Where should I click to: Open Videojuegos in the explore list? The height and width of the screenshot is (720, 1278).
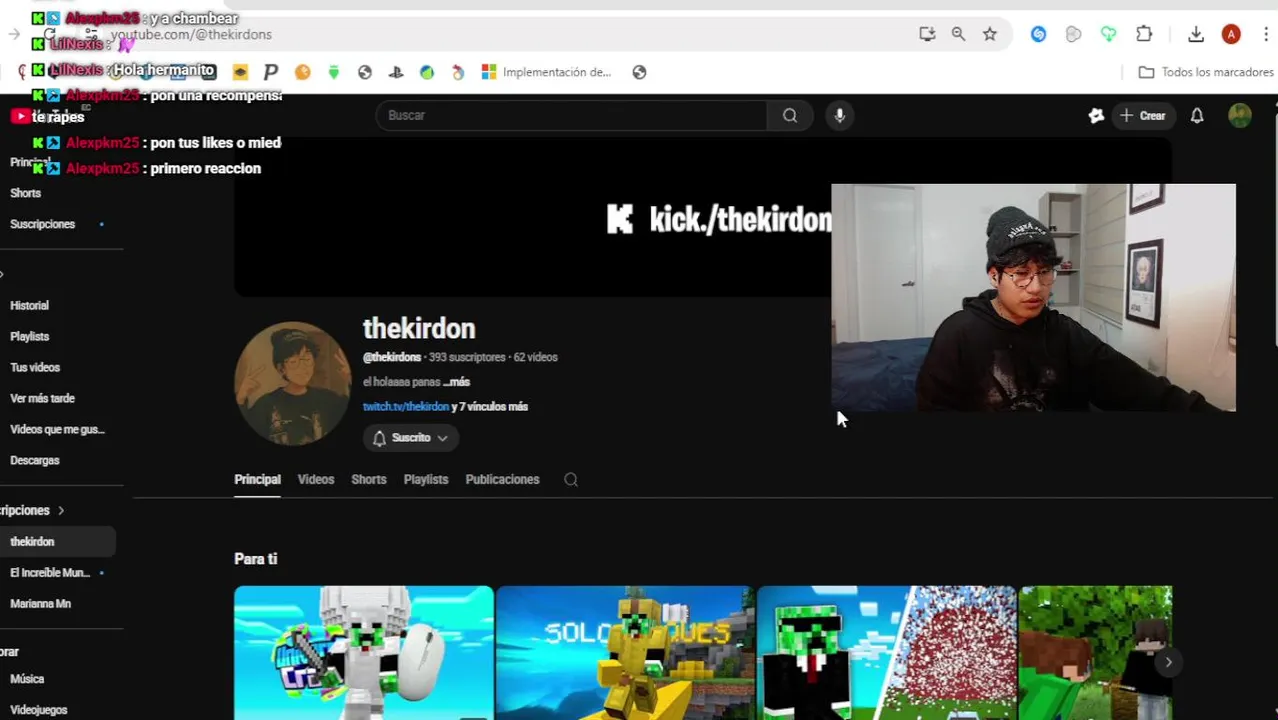[x=38, y=709]
